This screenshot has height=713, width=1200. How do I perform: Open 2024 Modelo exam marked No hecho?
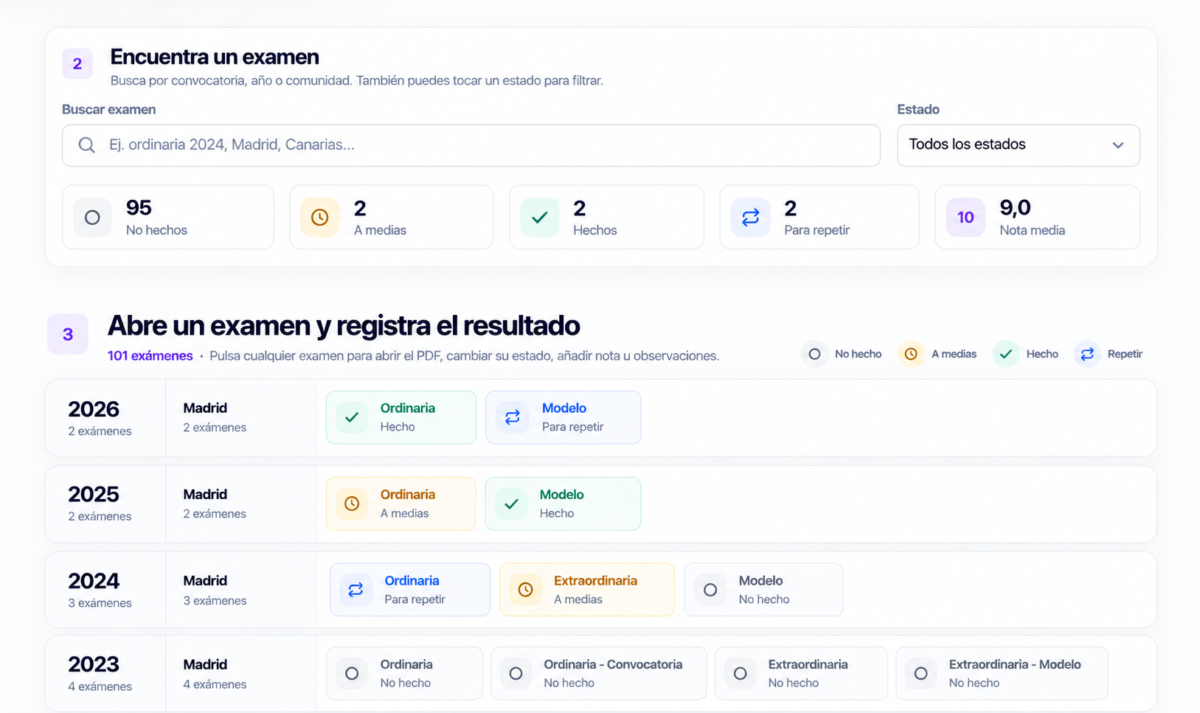click(764, 590)
